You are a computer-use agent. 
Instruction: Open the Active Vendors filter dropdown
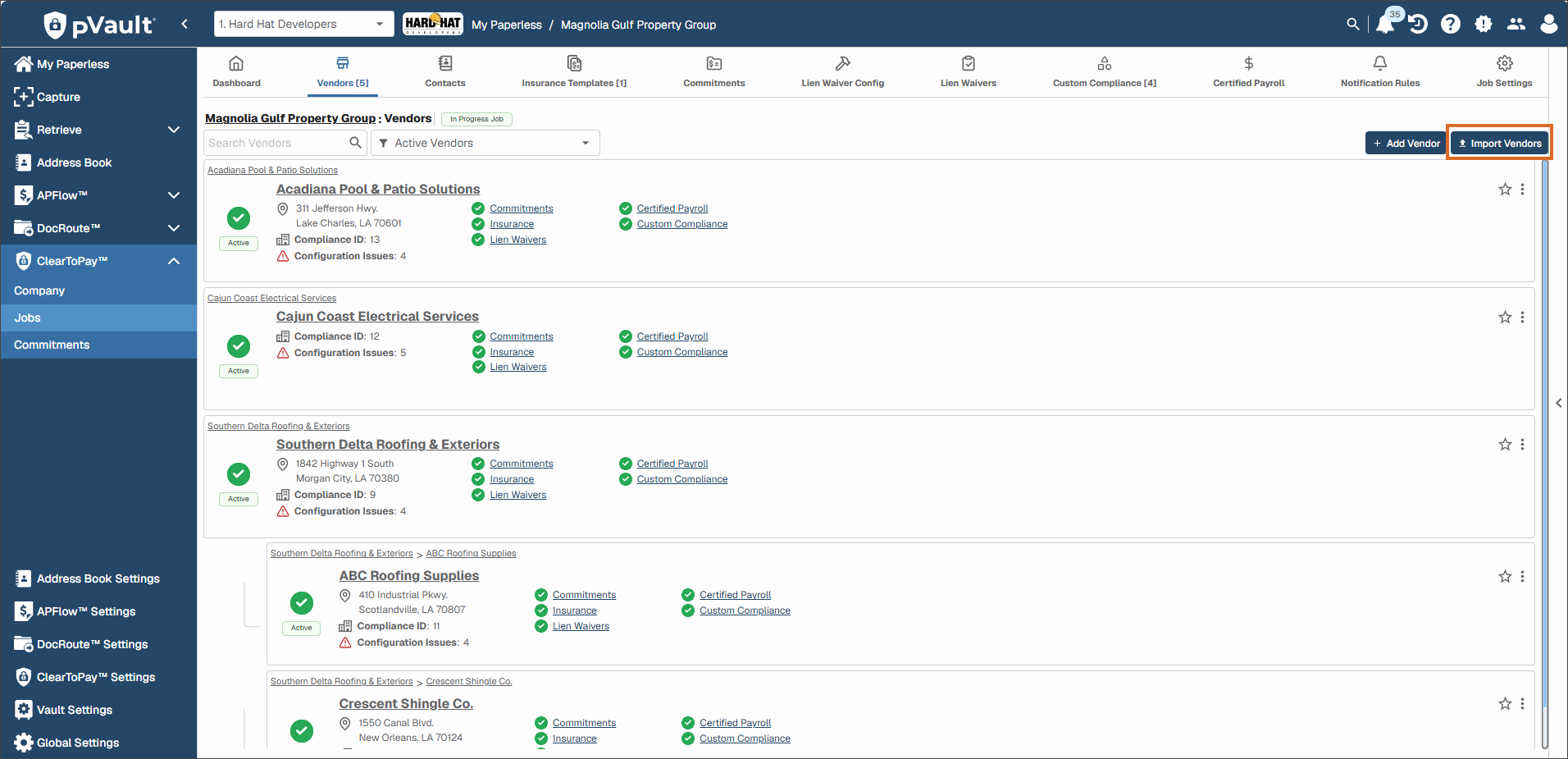pyautogui.click(x=485, y=143)
